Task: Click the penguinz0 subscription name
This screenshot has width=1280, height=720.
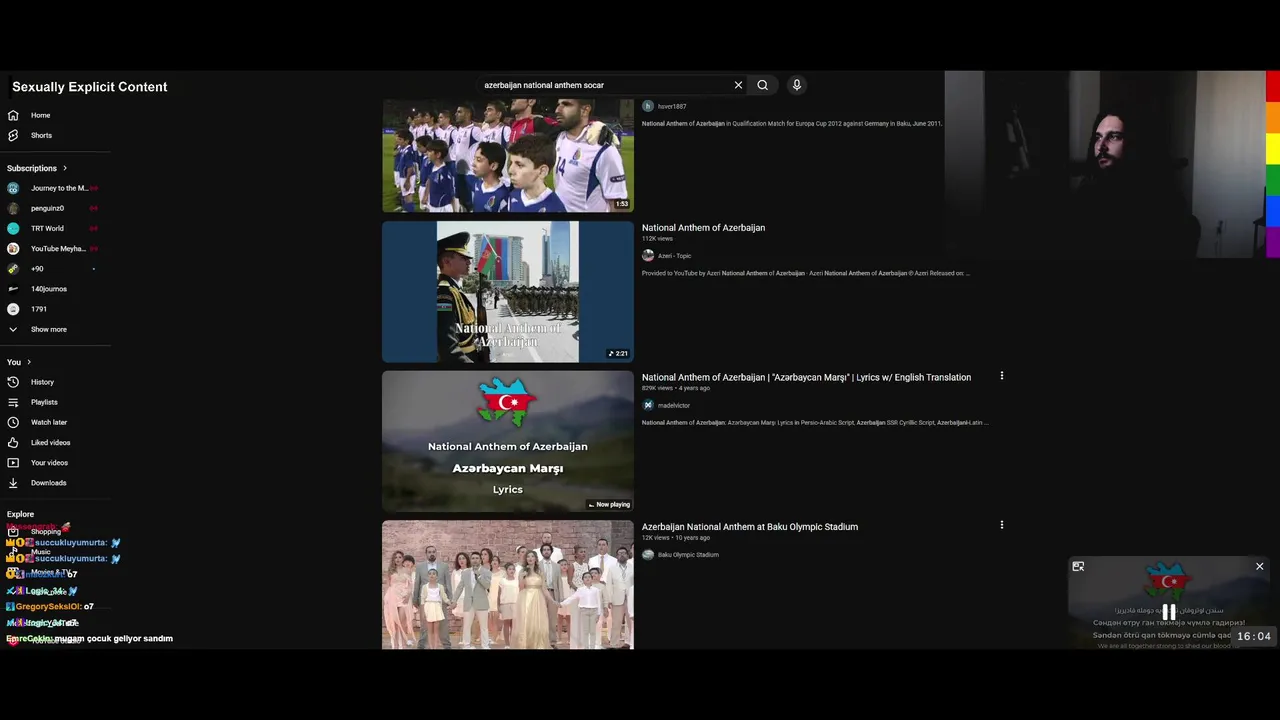Action: pos(47,208)
